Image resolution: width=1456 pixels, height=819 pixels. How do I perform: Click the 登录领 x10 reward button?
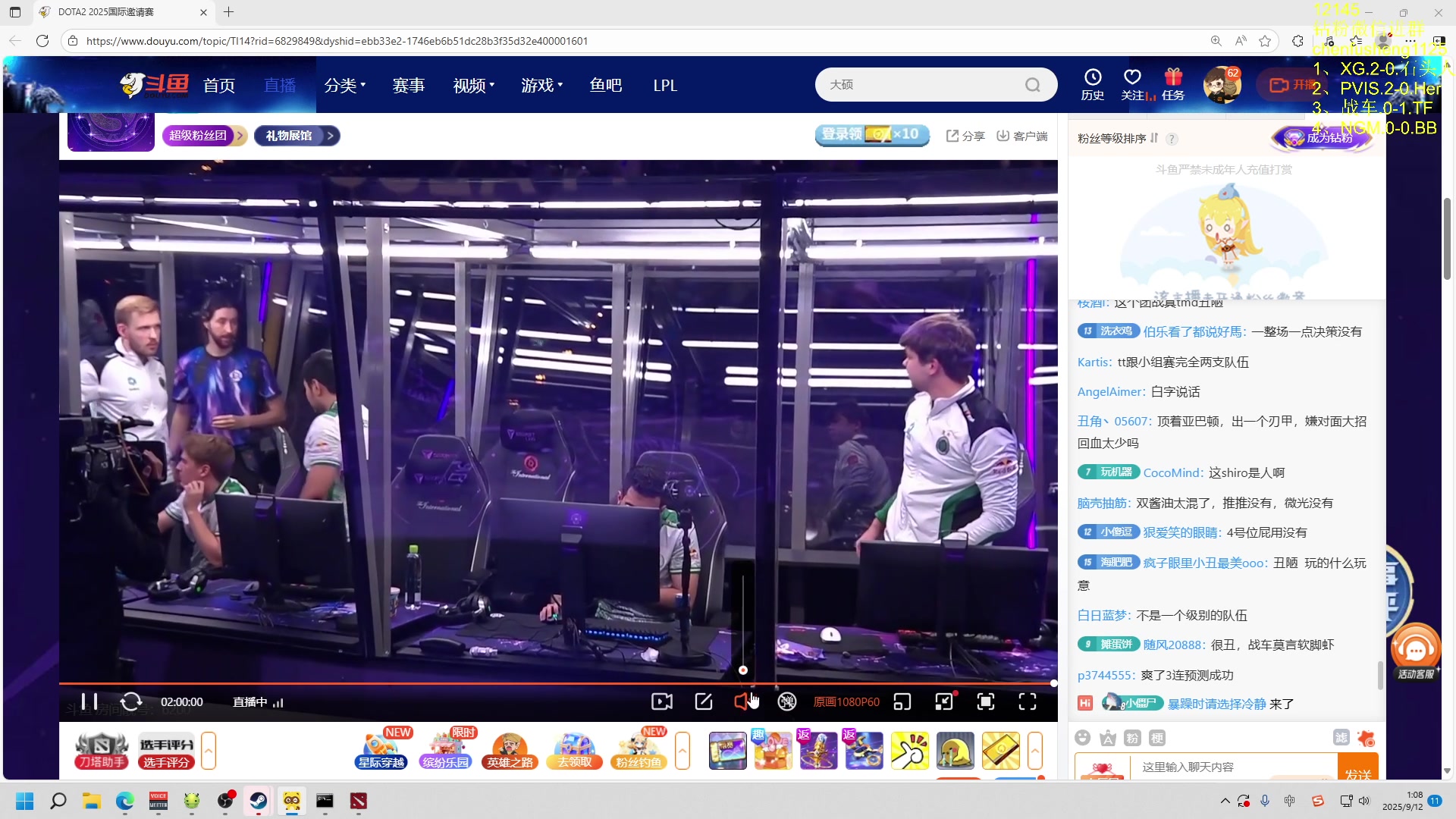[x=872, y=134]
